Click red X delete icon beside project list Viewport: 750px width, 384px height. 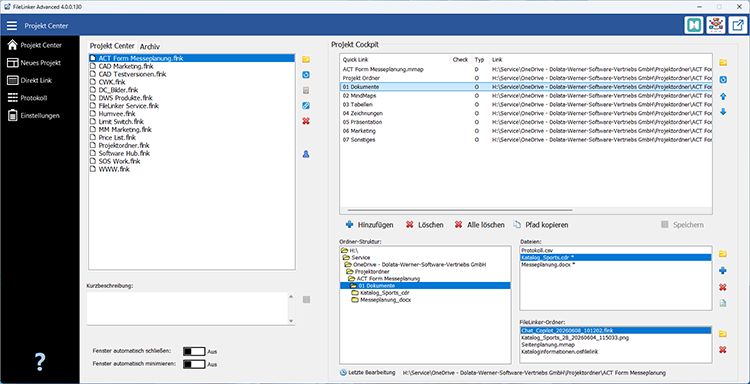[x=306, y=121]
